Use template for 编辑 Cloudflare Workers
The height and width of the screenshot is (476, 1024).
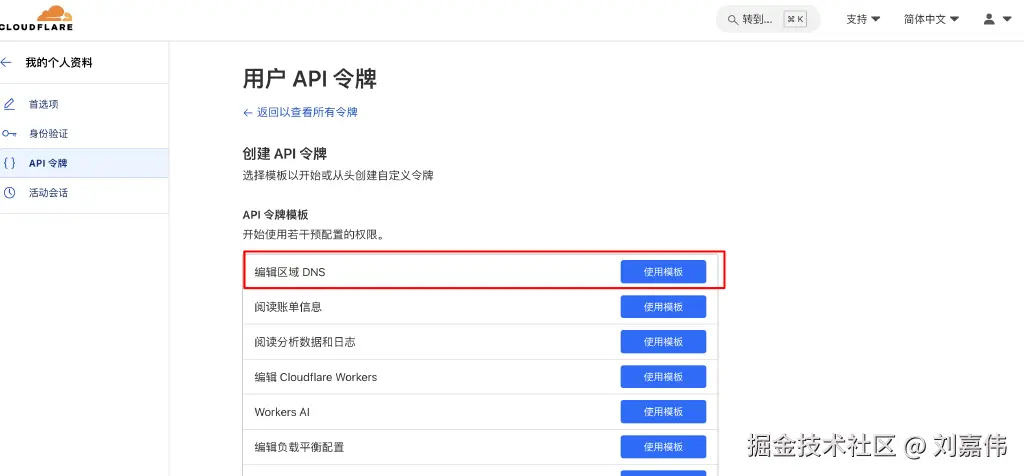[x=663, y=377]
